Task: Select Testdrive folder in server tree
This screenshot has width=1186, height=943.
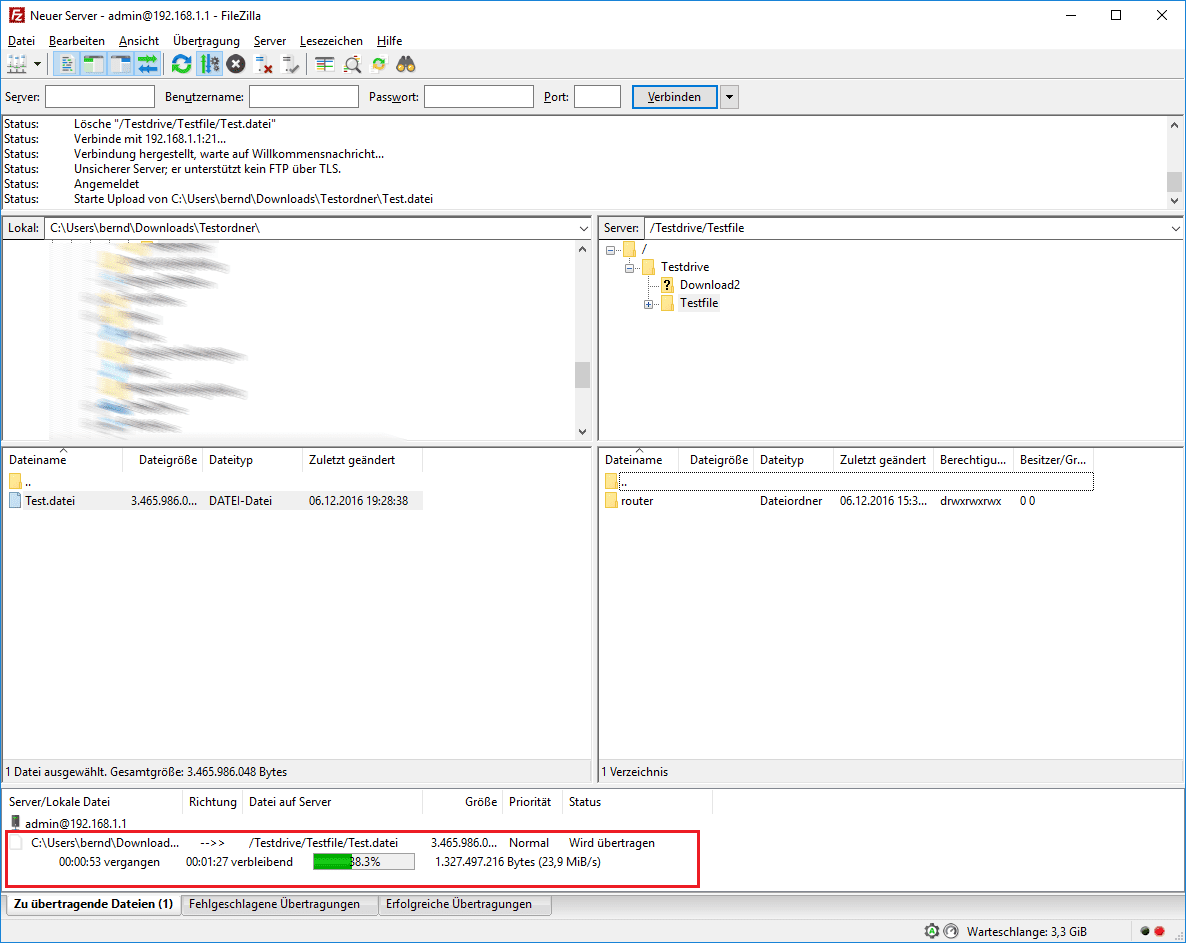Action: tap(685, 267)
